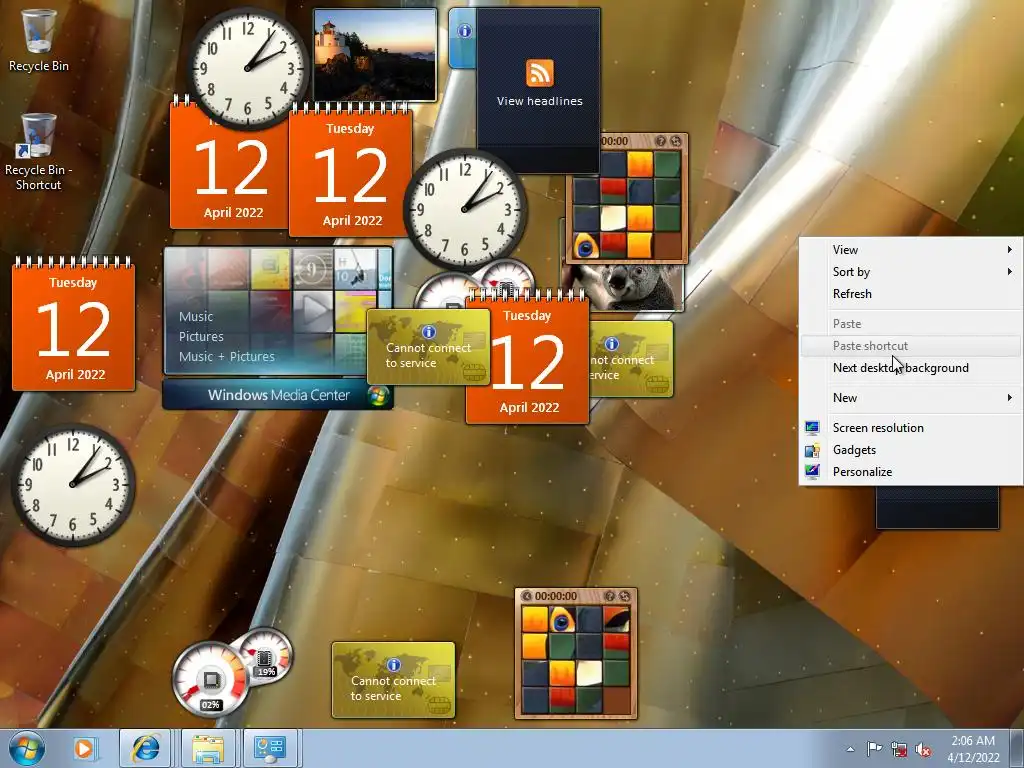Click the Gadgets icon in the context menu
This screenshot has width=1024, height=768.
812,450
